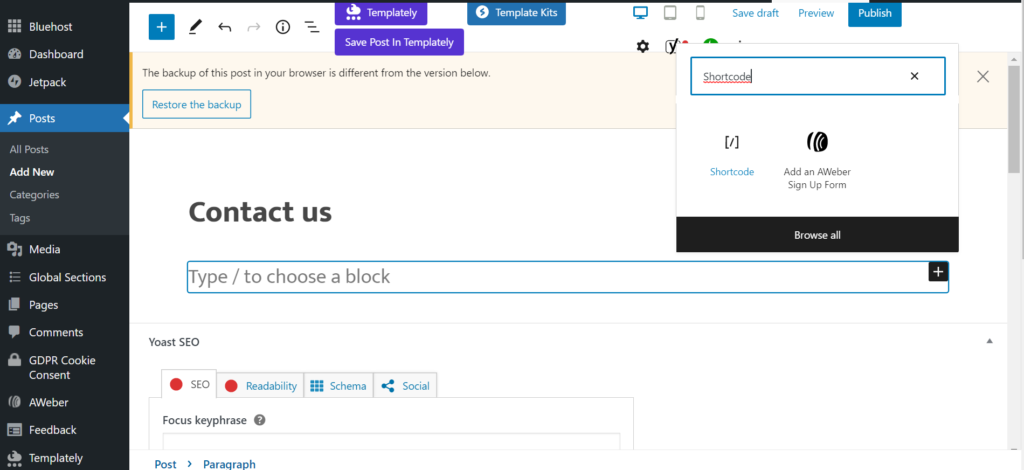Screen dimensions: 1024x470
Task: Select Add New under Posts
Action: (32, 172)
